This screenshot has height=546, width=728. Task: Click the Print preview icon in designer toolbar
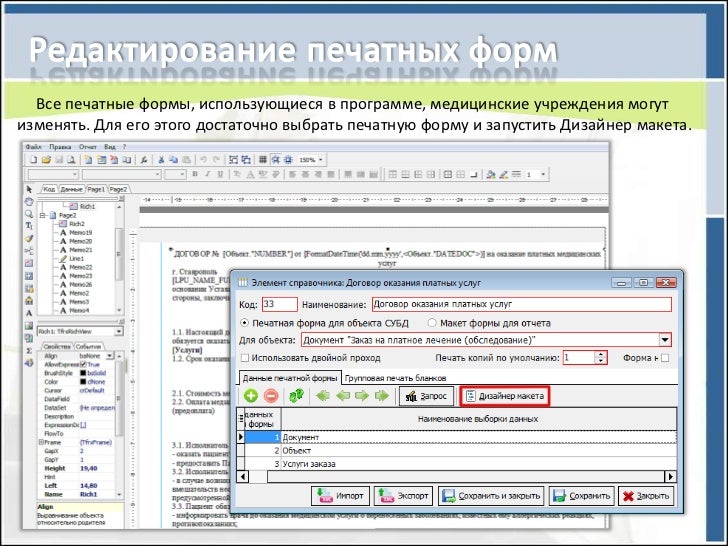(71, 160)
